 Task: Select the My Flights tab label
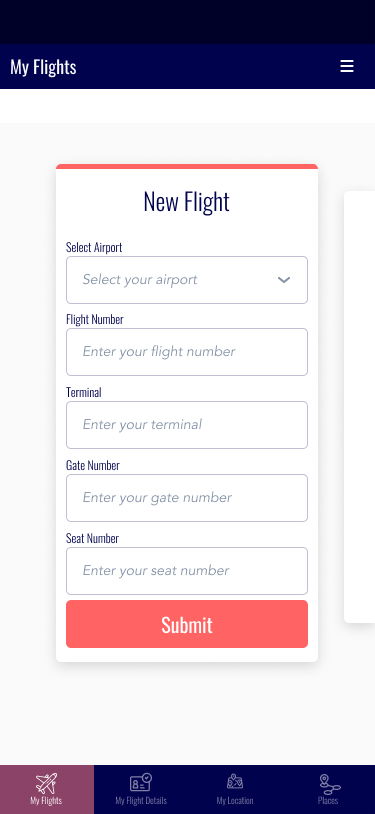pos(46,801)
